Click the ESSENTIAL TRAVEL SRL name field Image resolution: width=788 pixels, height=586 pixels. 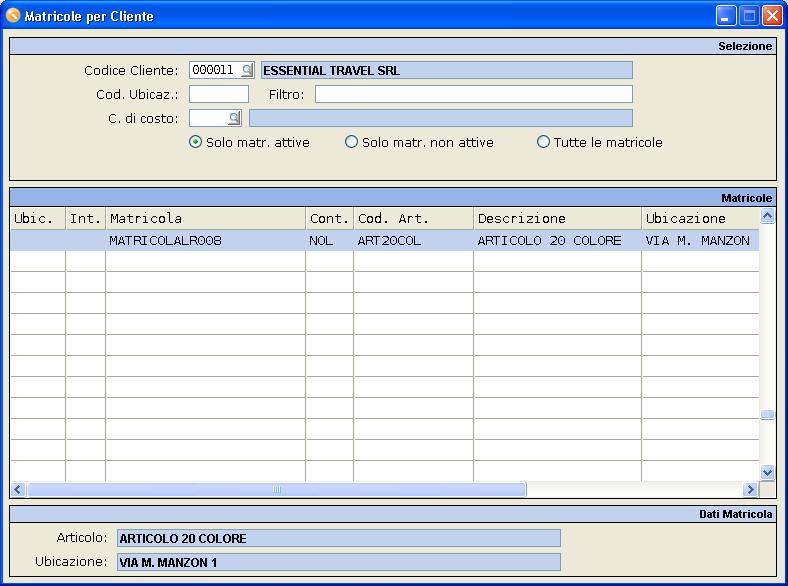pyautogui.click(x=446, y=70)
